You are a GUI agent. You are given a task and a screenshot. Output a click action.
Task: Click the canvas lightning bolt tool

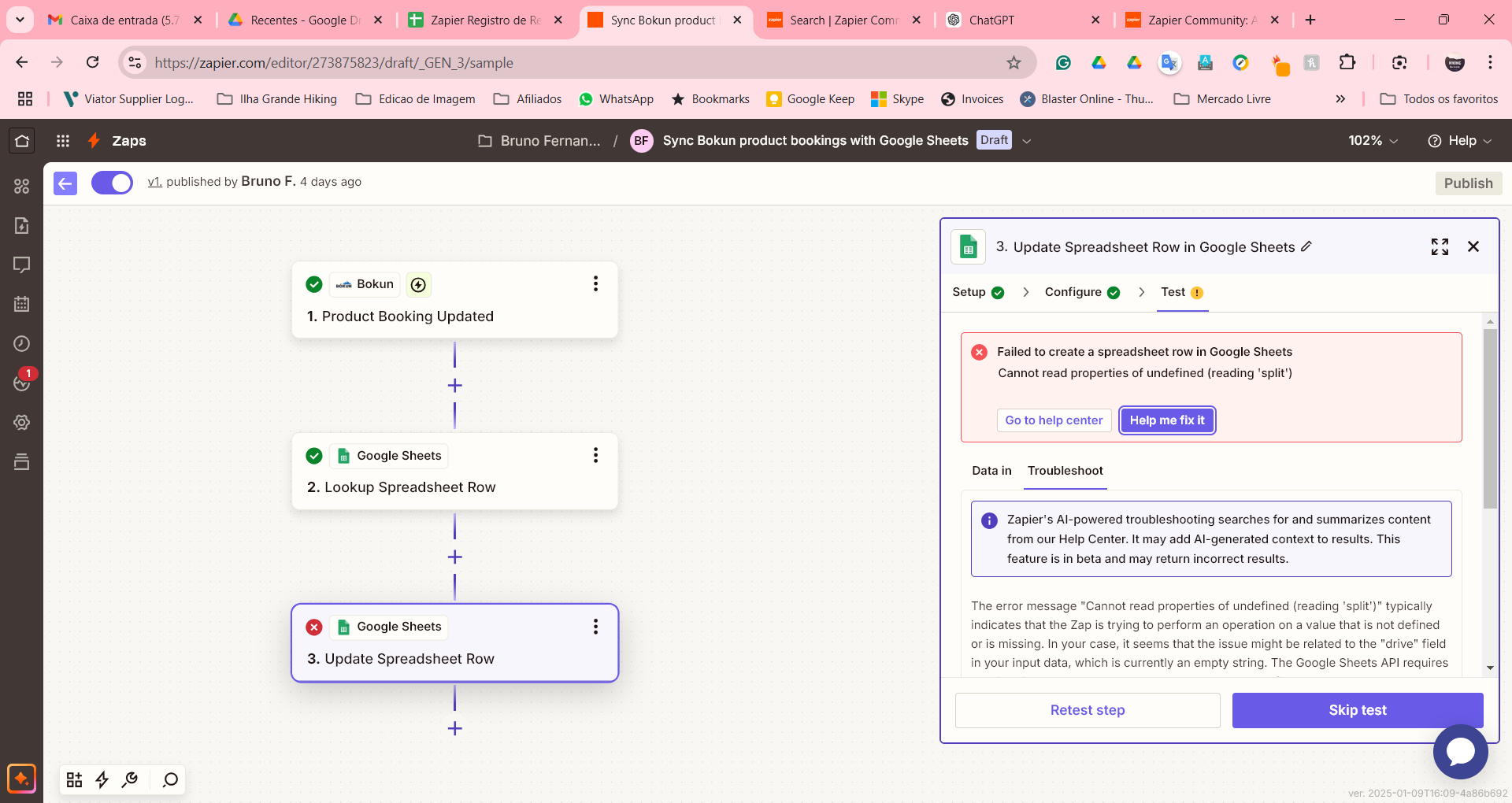[102, 779]
